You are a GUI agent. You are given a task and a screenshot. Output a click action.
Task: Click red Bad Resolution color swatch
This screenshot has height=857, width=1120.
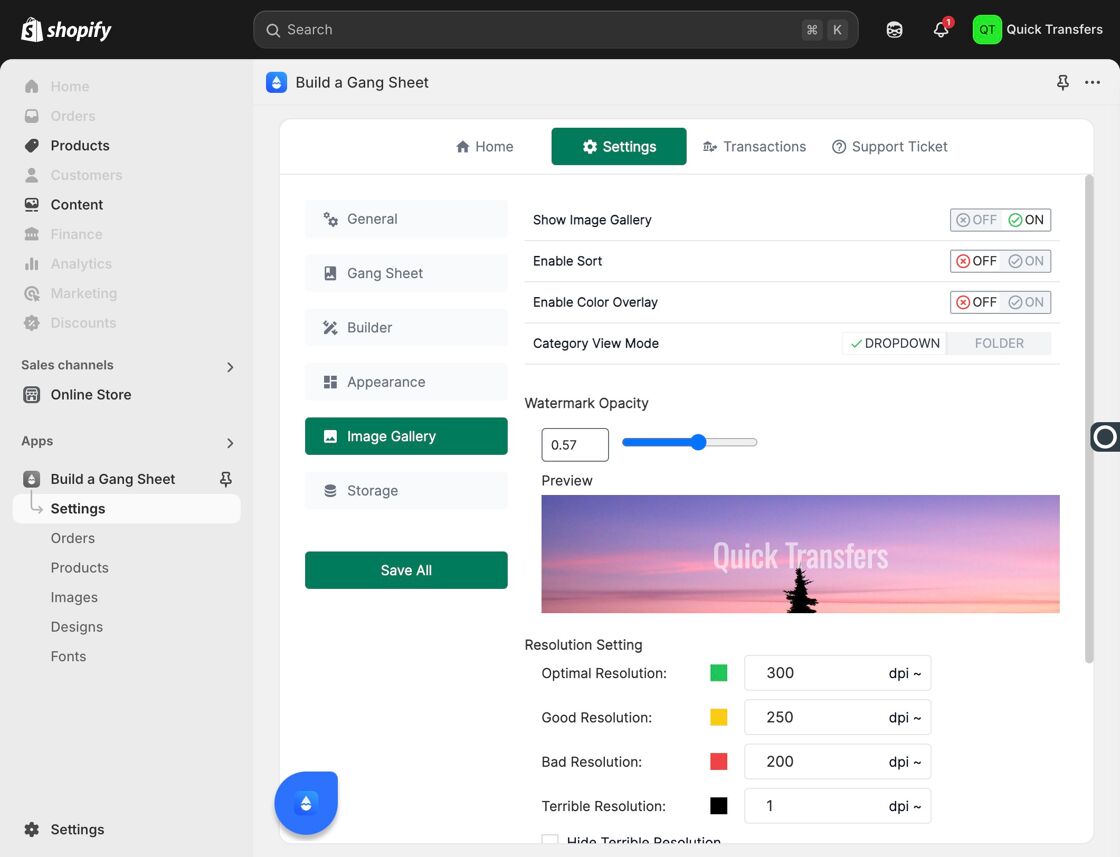(719, 761)
